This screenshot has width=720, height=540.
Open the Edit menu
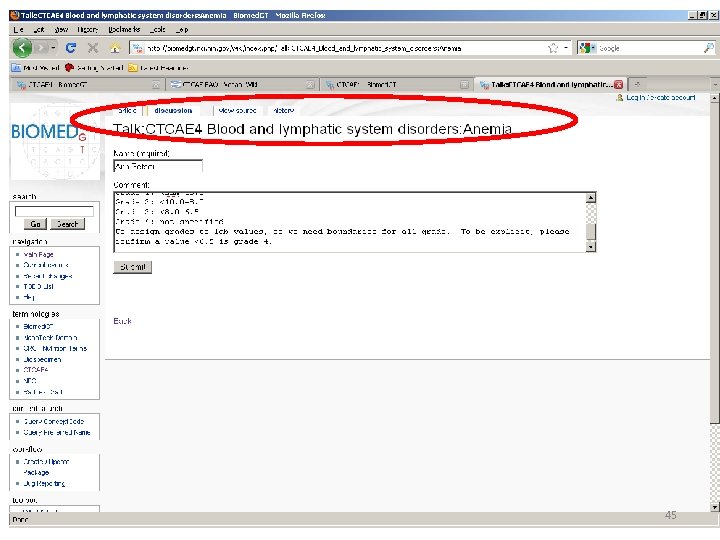tap(39, 29)
